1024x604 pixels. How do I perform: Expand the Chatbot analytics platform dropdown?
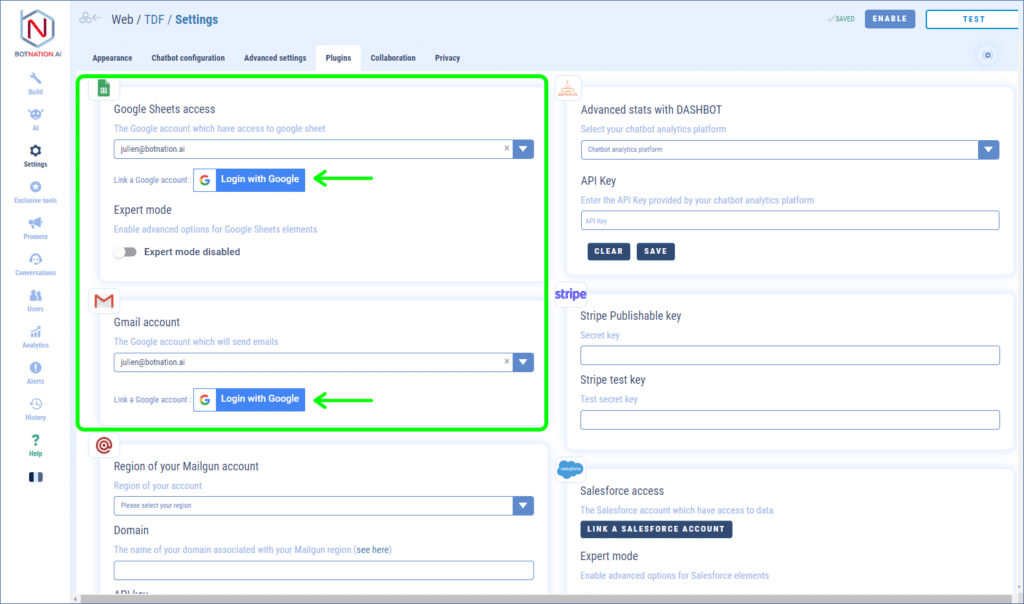[x=988, y=150]
